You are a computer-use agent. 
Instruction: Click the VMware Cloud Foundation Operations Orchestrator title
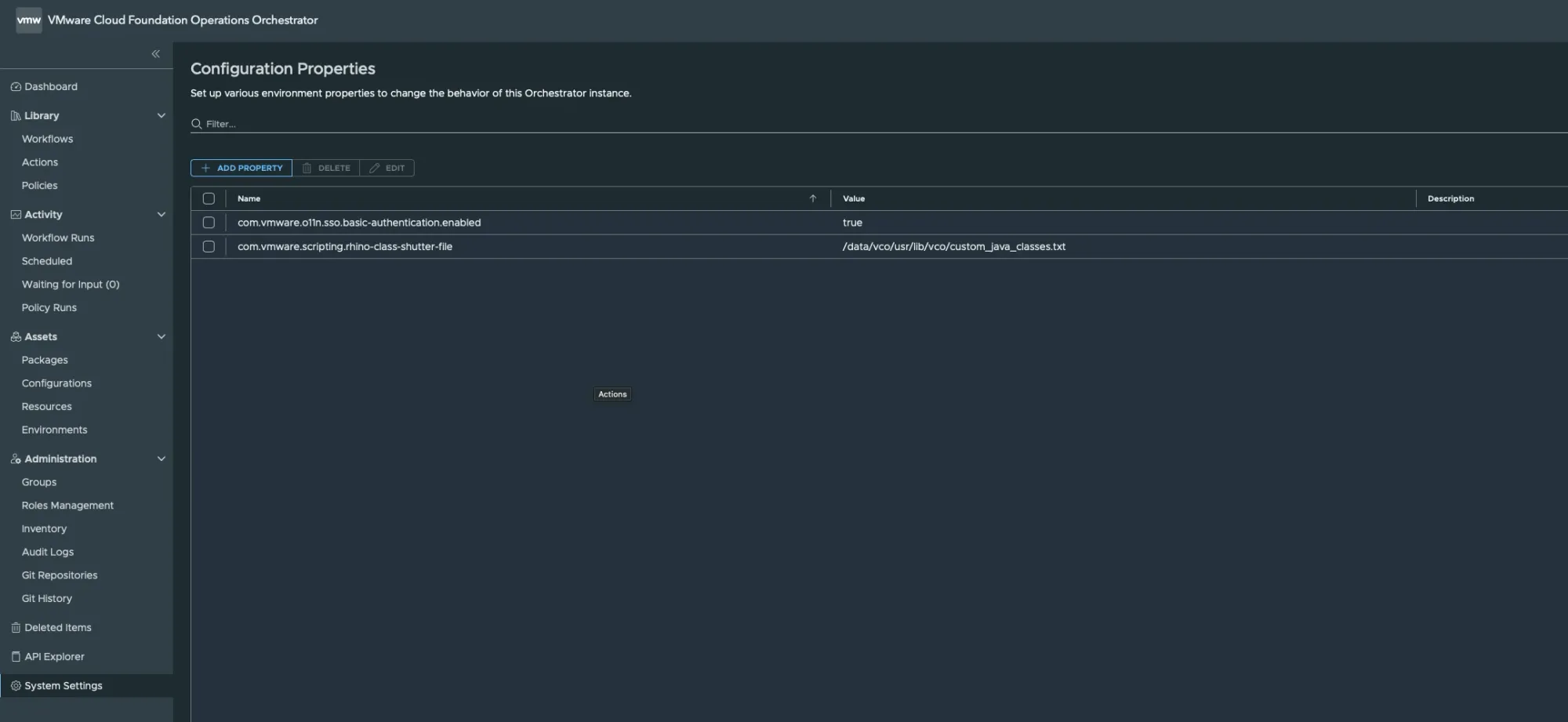click(183, 20)
